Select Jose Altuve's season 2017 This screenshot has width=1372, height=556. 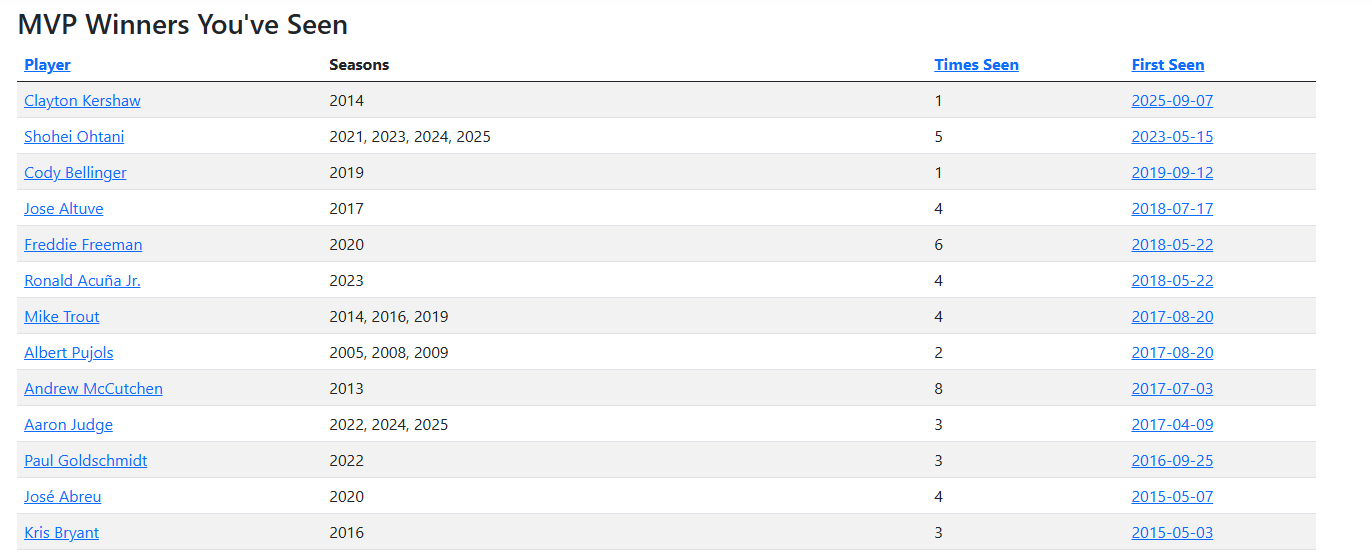pyautogui.click(x=347, y=209)
